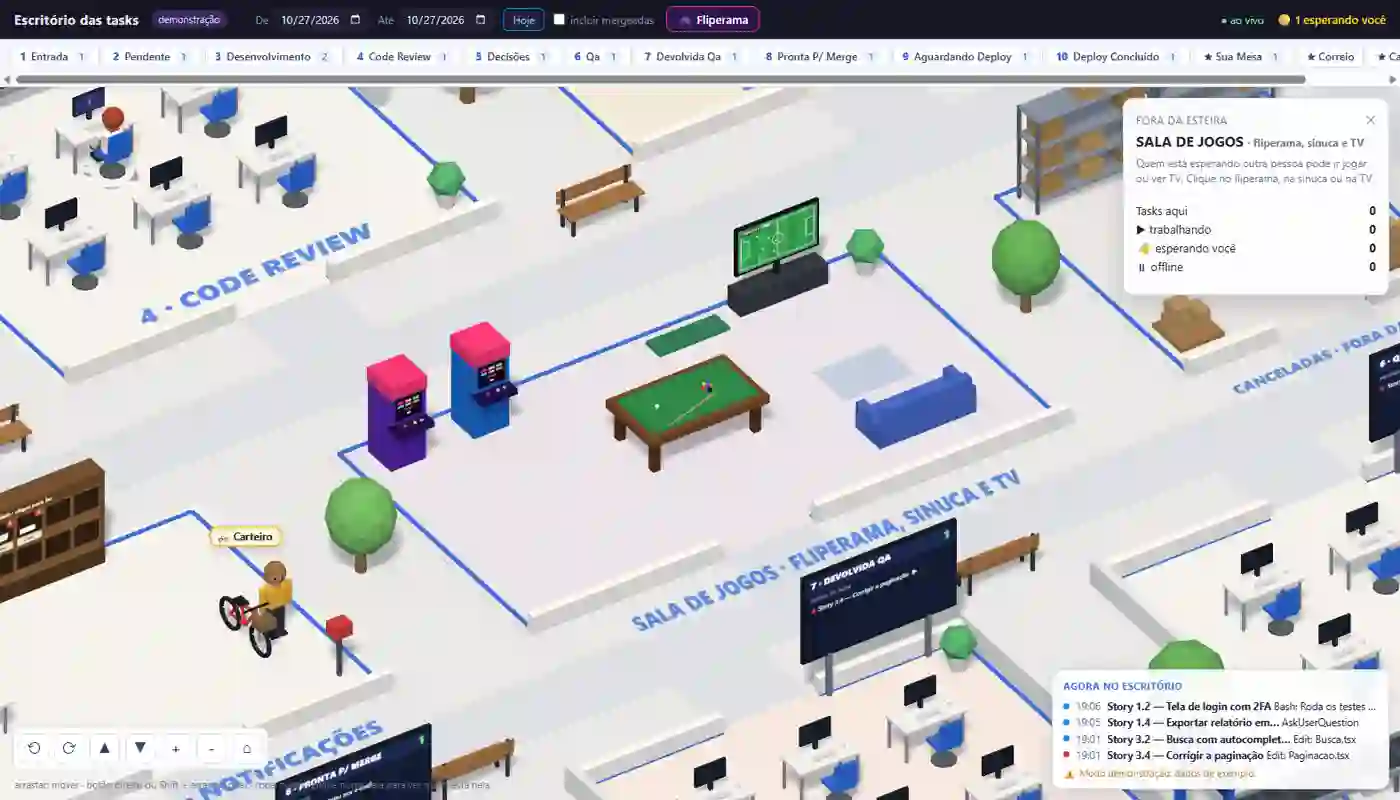Click the Carteiro name label
The image size is (1400, 800).
pyautogui.click(x=246, y=537)
